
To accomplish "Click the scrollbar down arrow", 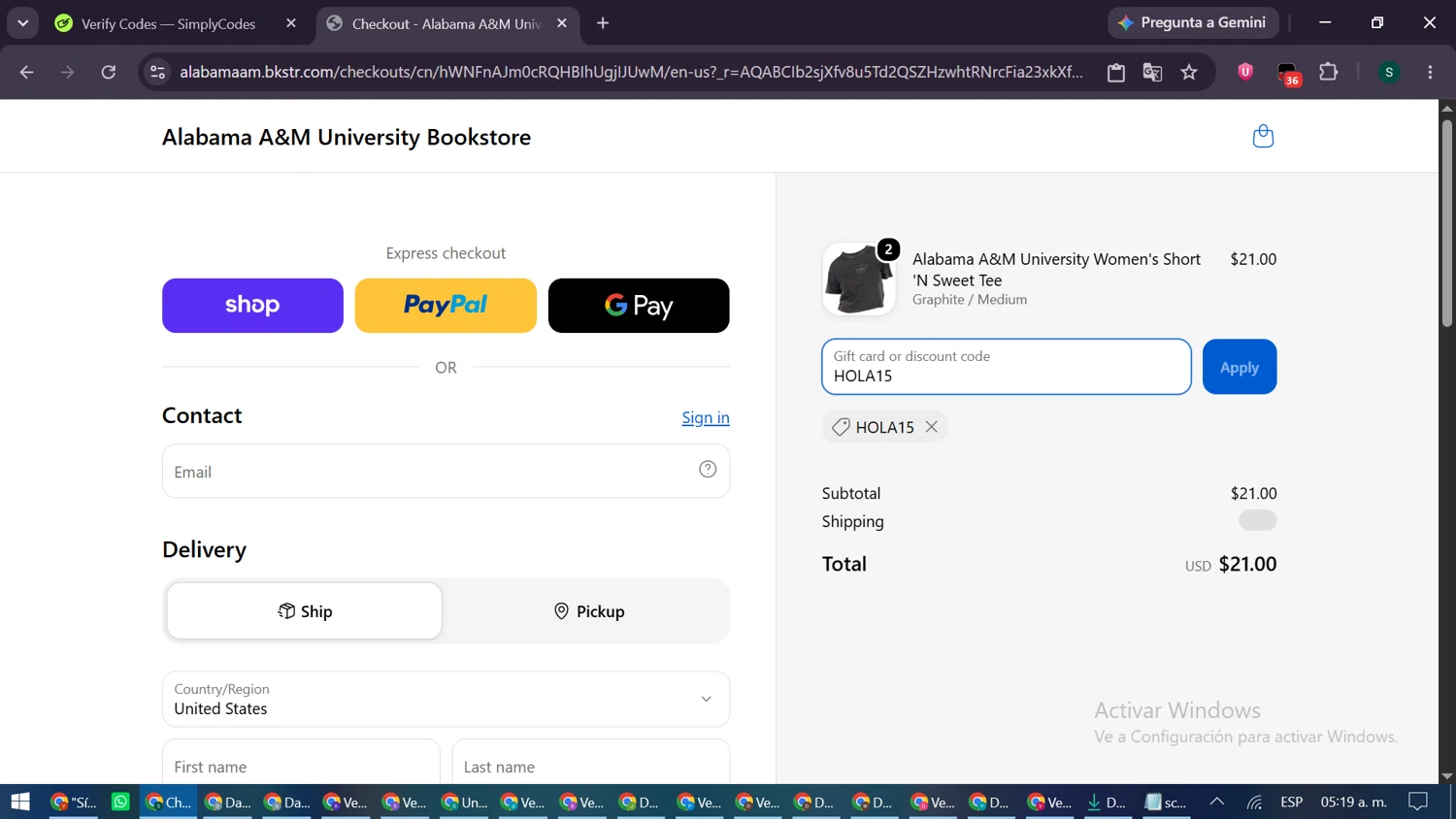I will click(x=1447, y=776).
